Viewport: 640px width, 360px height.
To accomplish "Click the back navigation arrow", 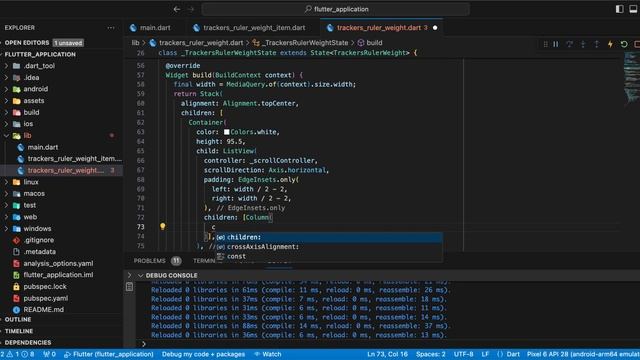I will 177,9.
